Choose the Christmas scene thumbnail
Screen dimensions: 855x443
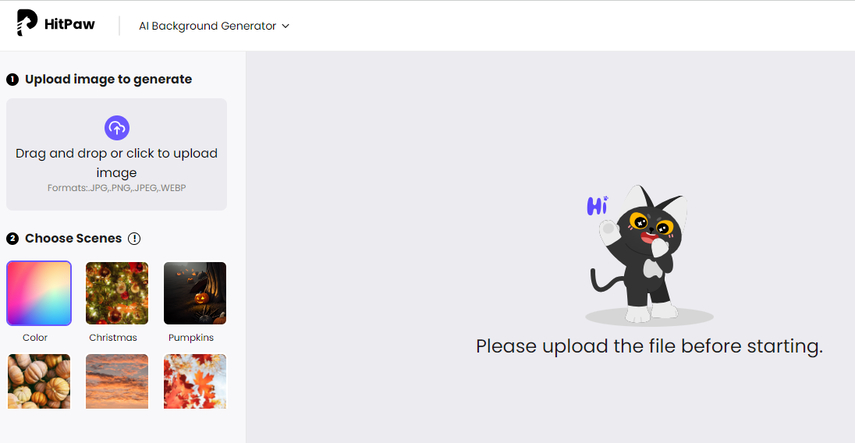coord(117,294)
